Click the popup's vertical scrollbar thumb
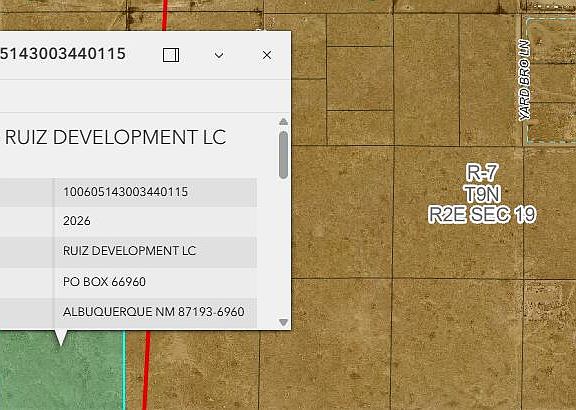This screenshot has height=410, width=576. (x=283, y=155)
